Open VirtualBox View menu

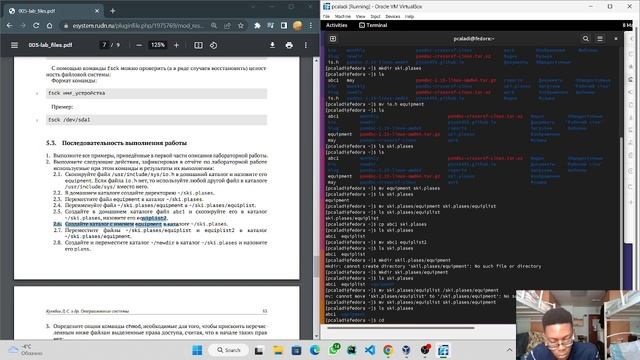[360, 16]
